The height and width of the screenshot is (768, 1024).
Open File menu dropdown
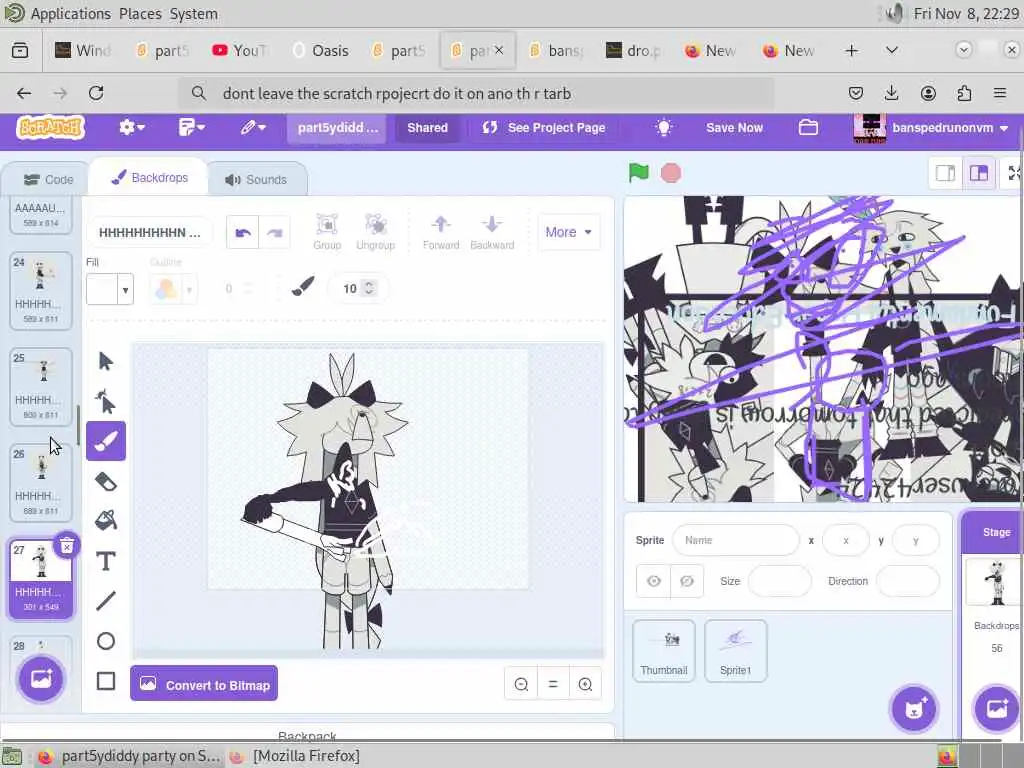191,127
